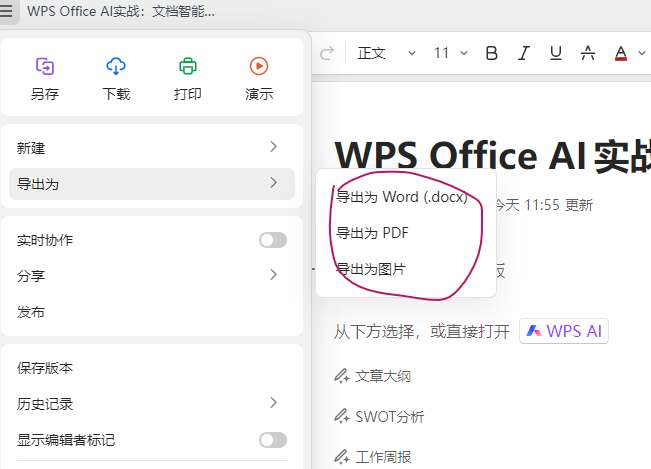Click the 今天 11:55 更新 timestamp

click(x=544, y=205)
